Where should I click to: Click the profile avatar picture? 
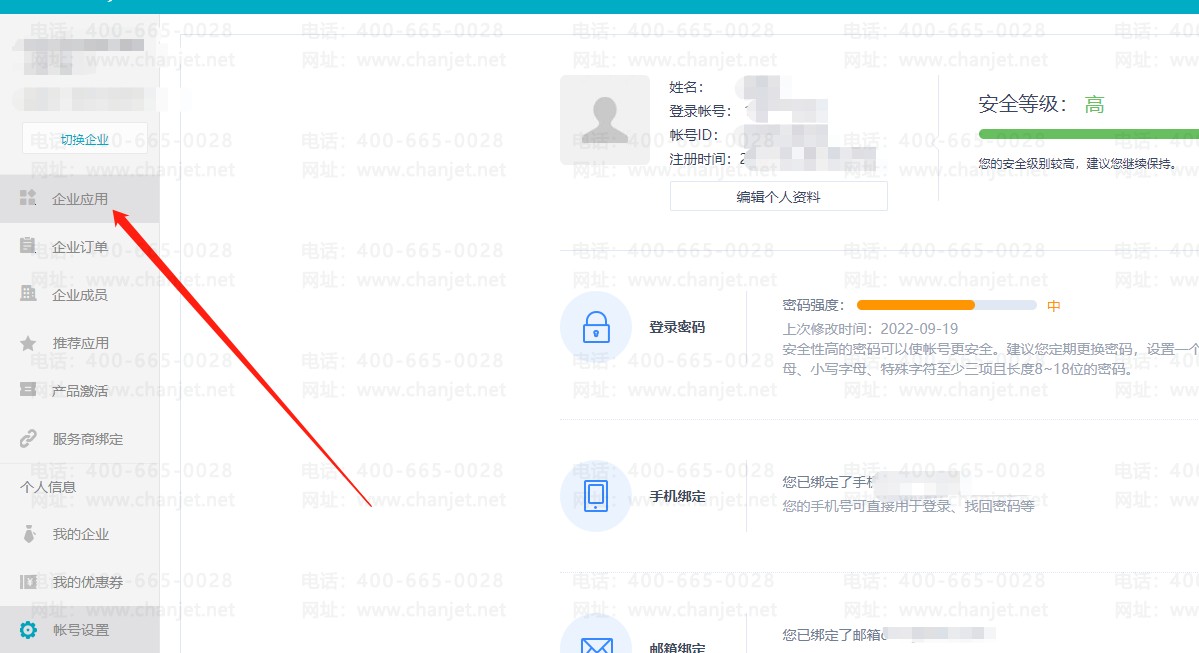(605, 120)
